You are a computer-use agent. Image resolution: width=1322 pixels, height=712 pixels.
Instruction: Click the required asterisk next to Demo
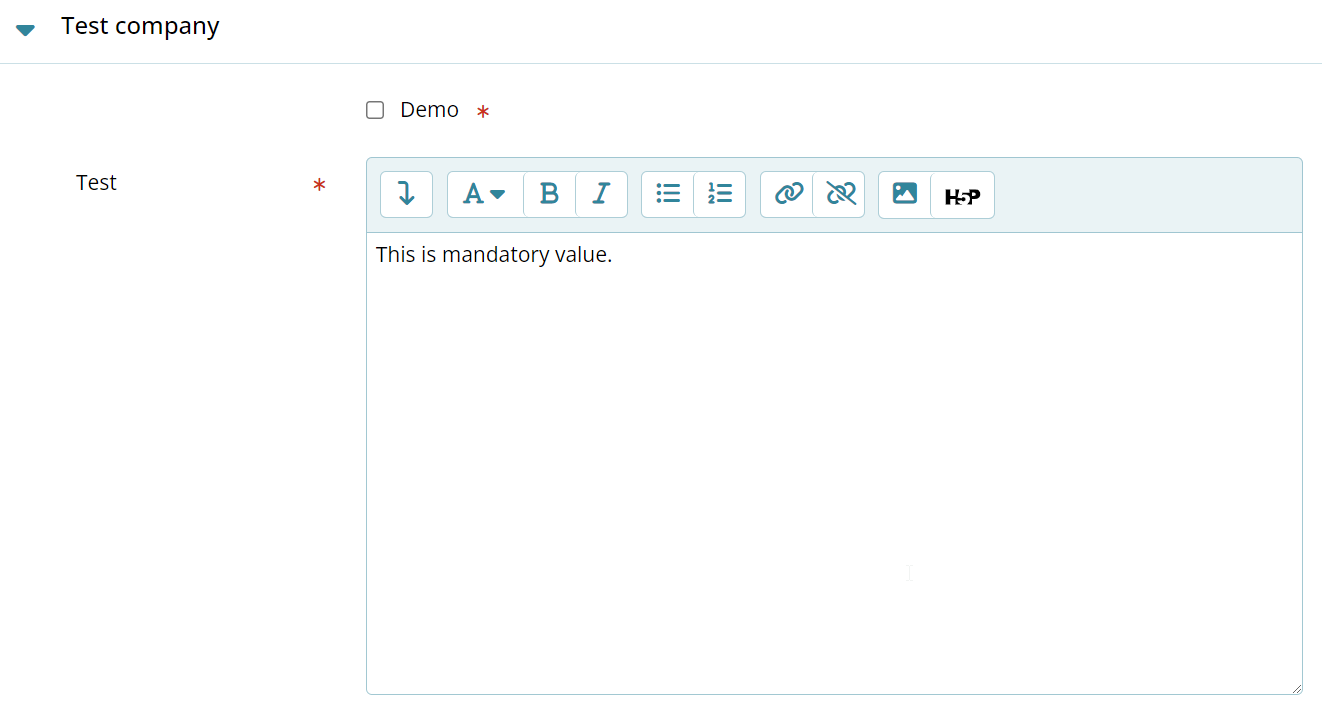click(483, 112)
